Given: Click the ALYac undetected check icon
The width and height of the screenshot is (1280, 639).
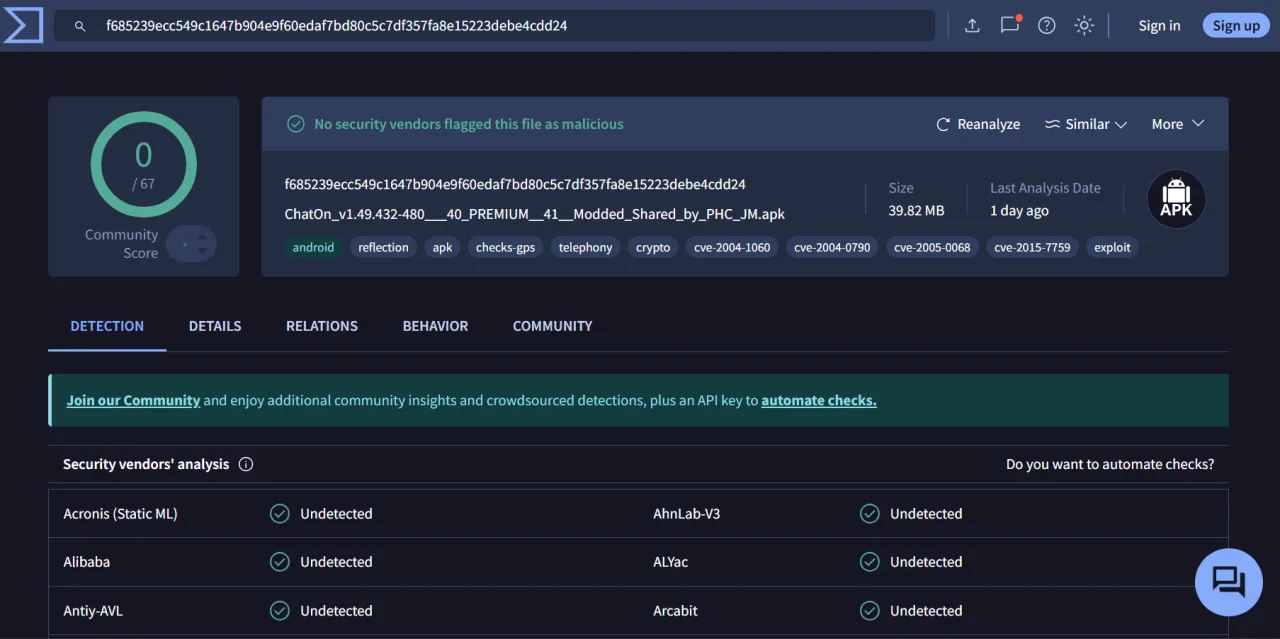Looking at the screenshot, I should tap(870, 562).
